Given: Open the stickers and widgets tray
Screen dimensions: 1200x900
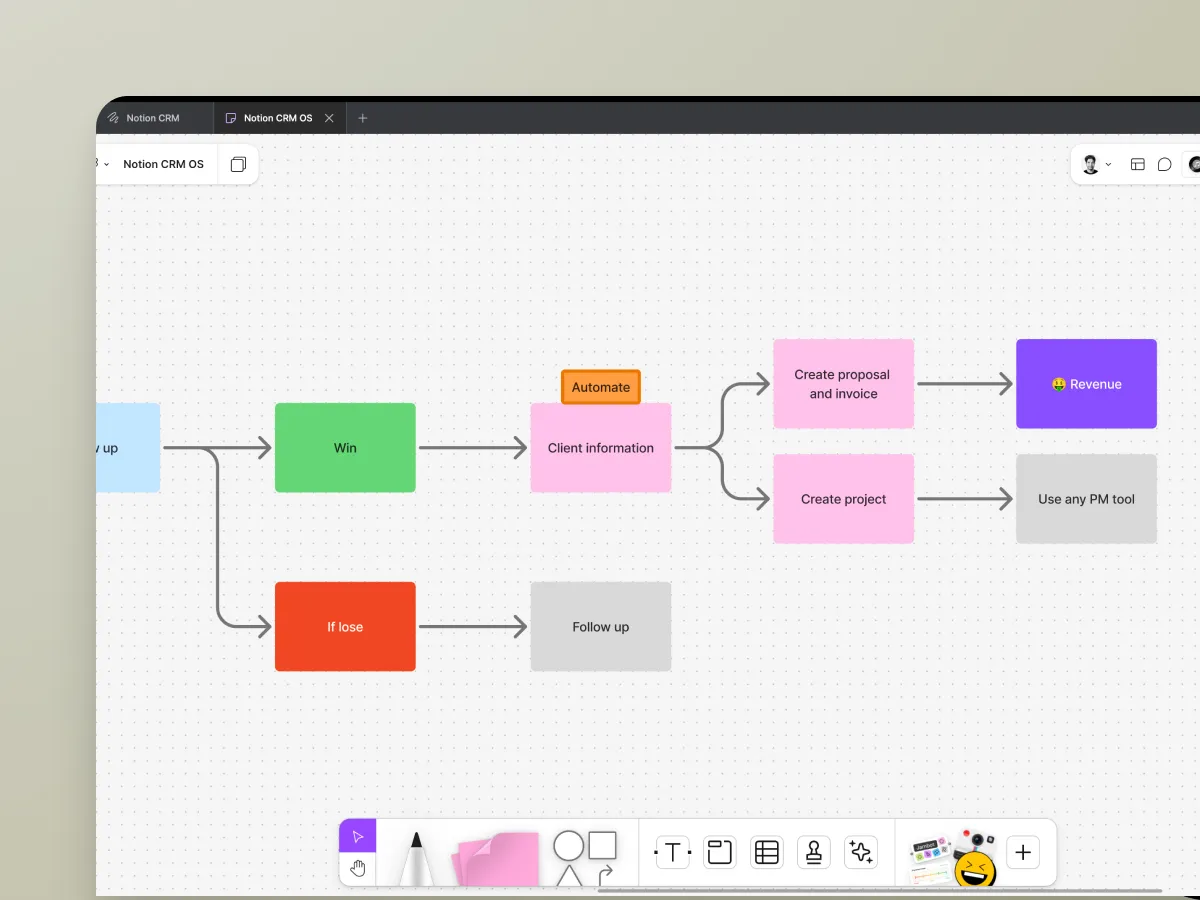Looking at the screenshot, I should [953, 858].
